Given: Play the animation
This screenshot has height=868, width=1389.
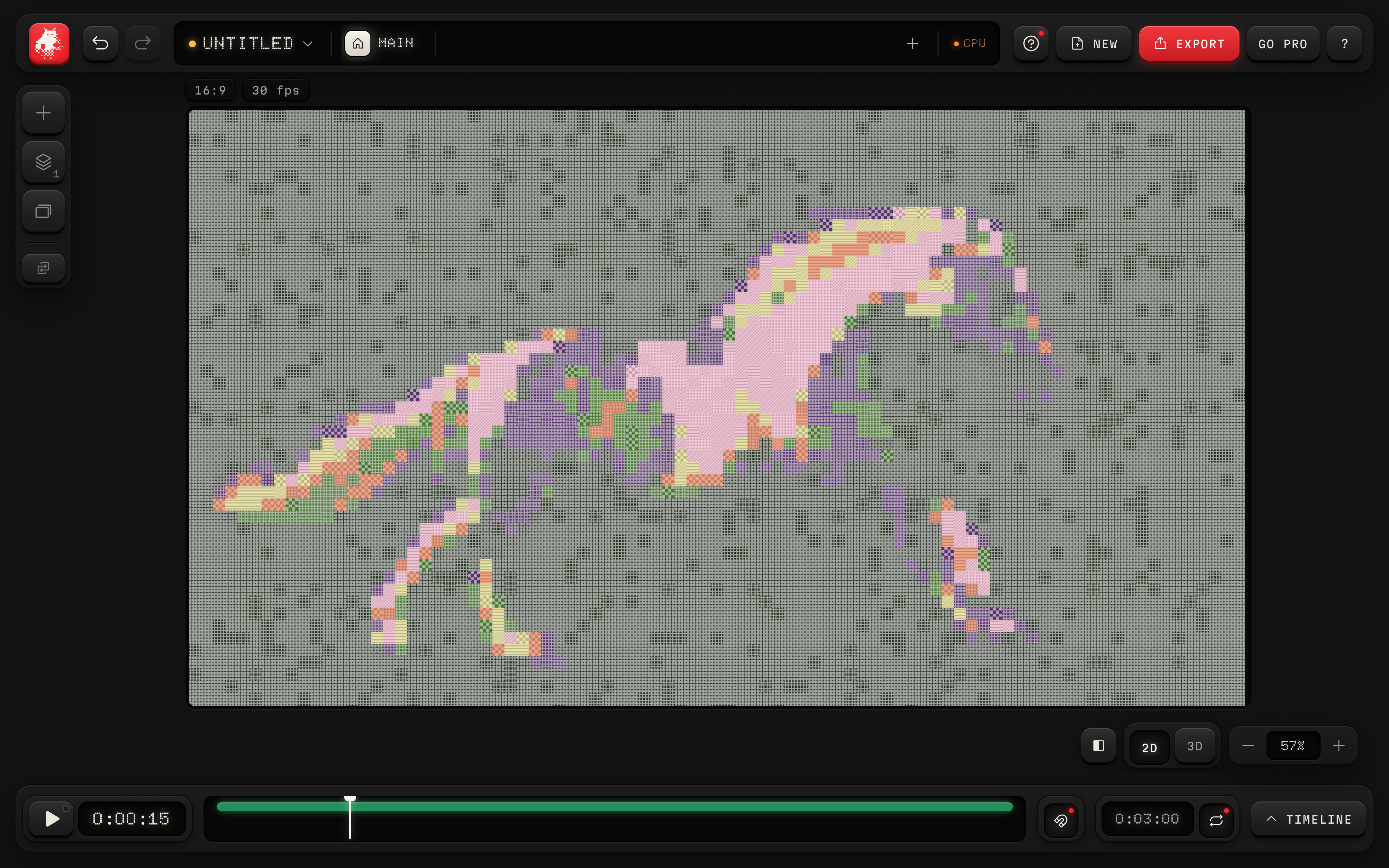Looking at the screenshot, I should [x=52, y=818].
